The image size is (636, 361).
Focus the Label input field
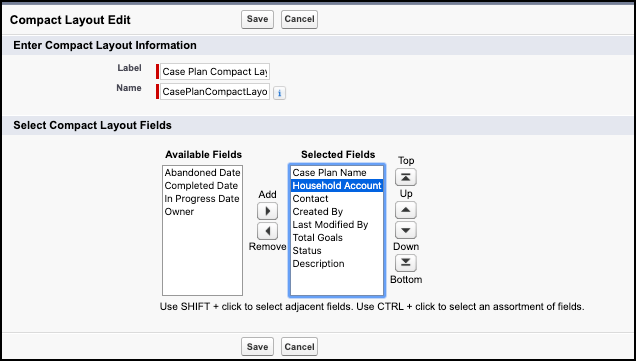click(215, 71)
